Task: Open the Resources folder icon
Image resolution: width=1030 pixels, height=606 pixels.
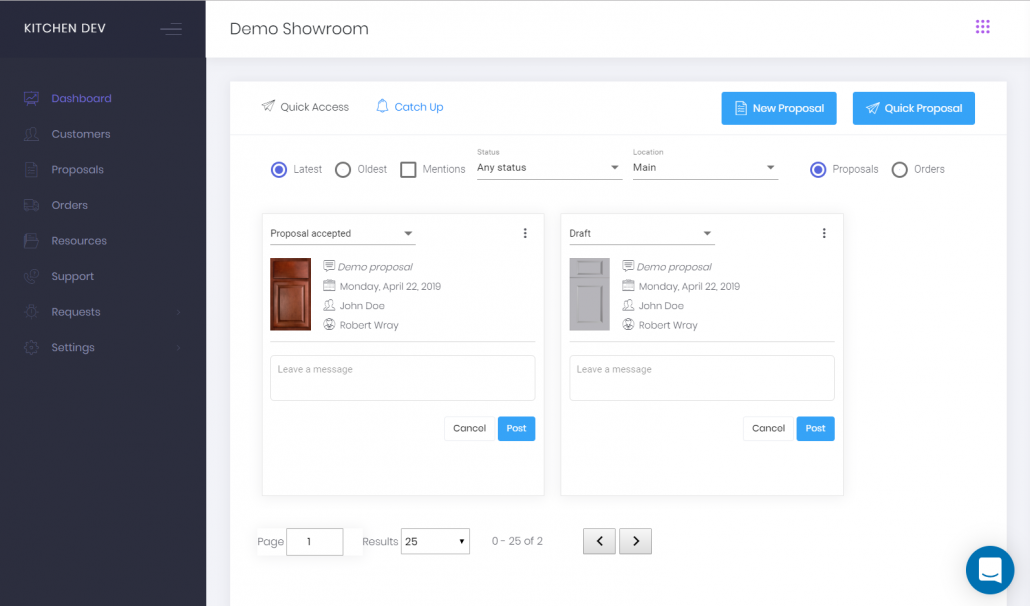Action: 31,240
